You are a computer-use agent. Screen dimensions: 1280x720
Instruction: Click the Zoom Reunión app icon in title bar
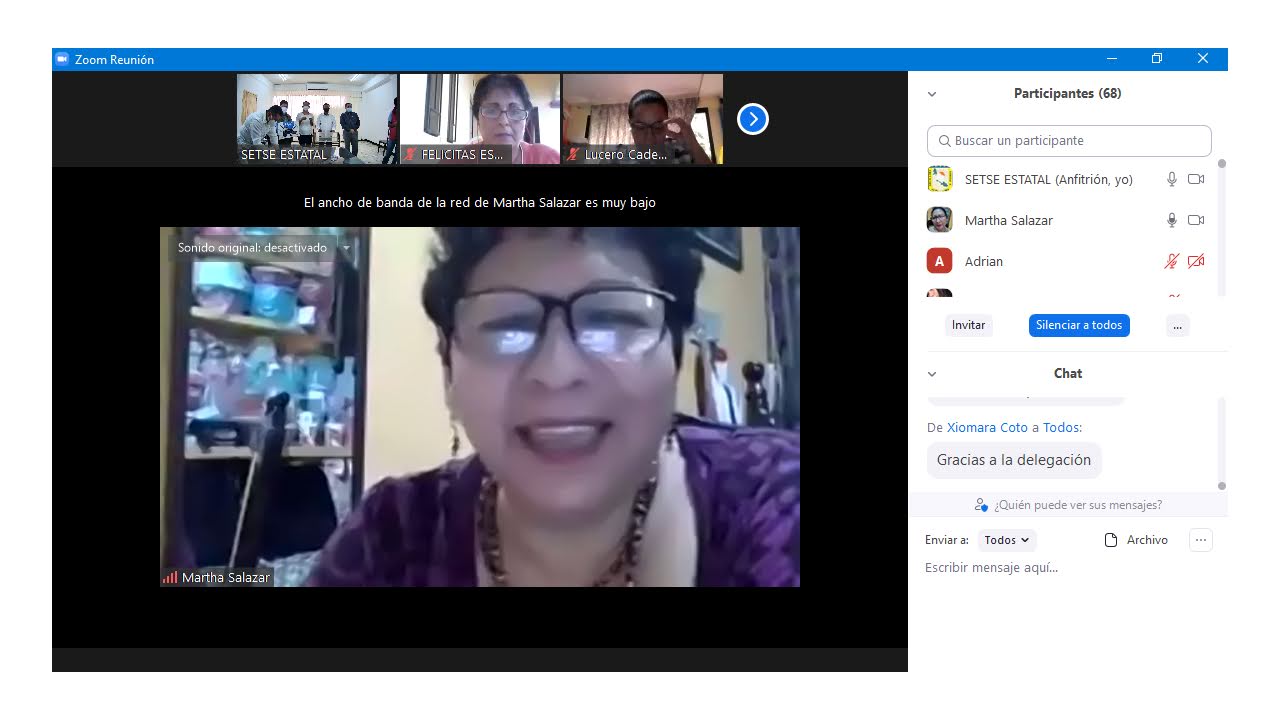[x=61, y=59]
